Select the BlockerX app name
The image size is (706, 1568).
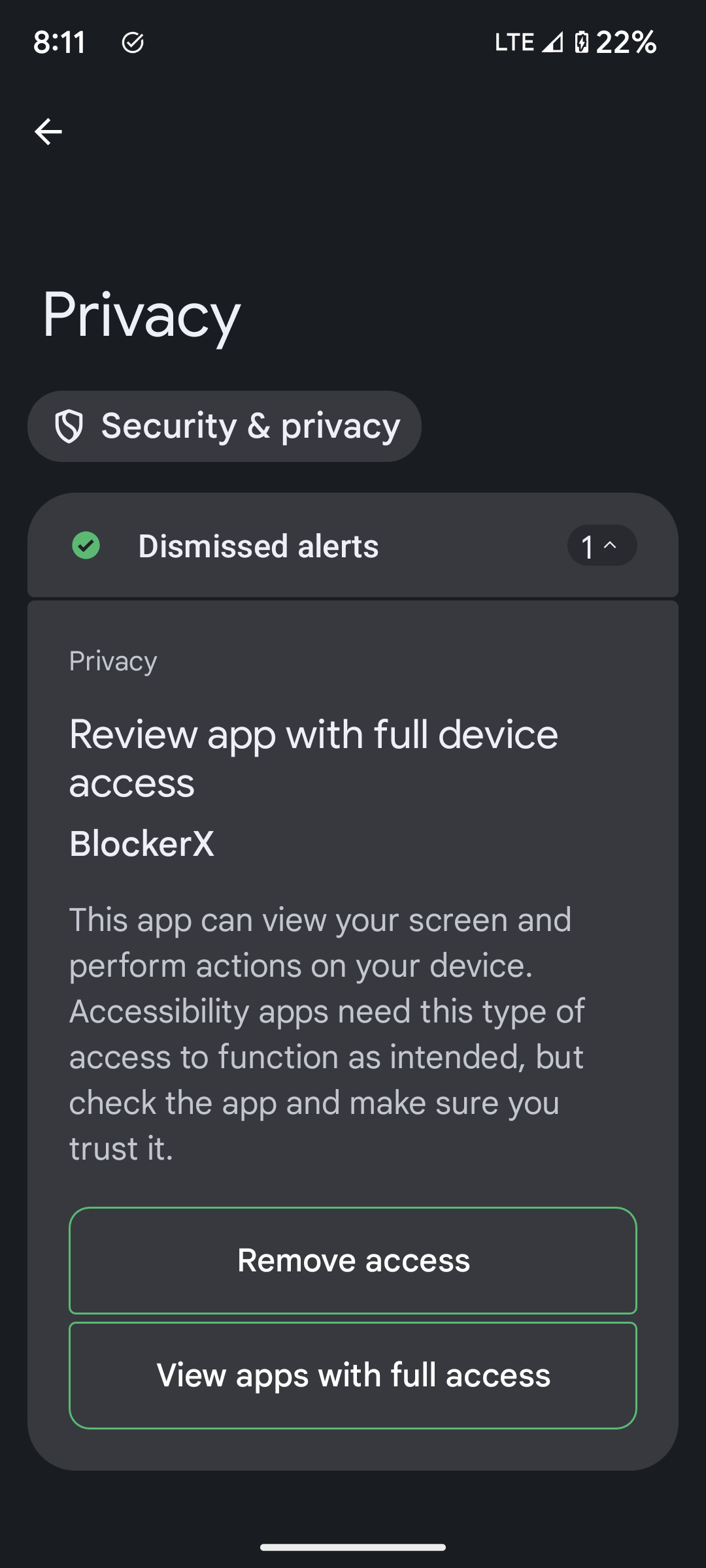pos(142,843)
